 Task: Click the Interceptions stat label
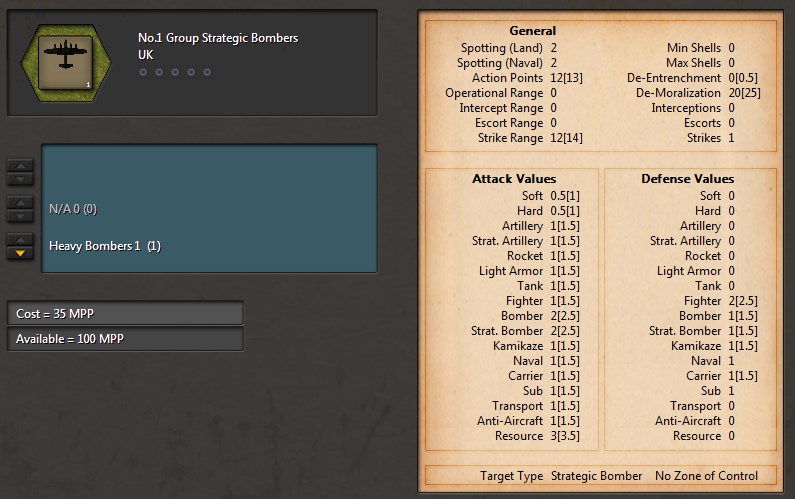tap(686, 108)
